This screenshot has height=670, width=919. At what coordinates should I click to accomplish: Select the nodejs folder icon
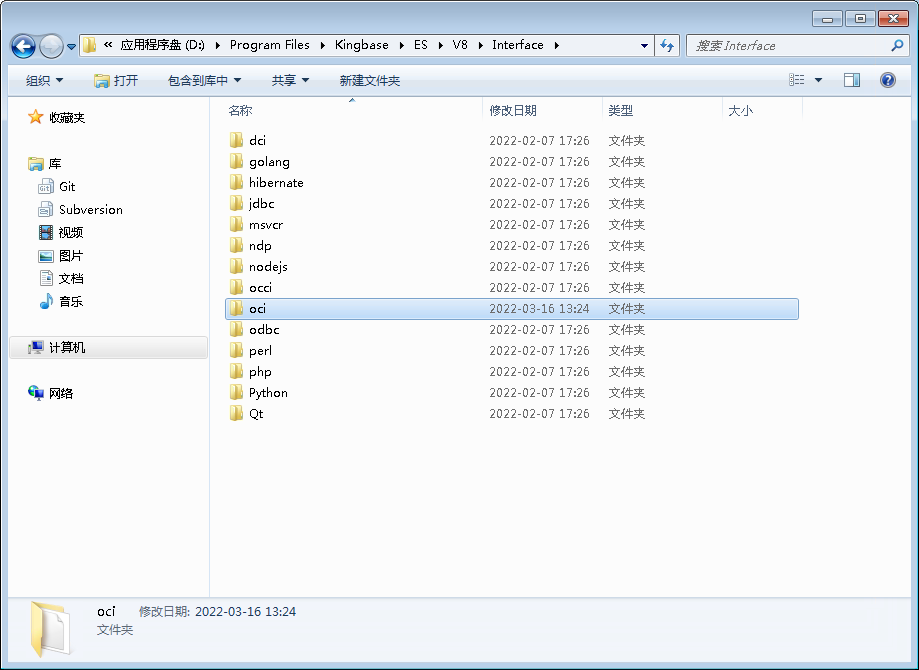coord(236,267)
